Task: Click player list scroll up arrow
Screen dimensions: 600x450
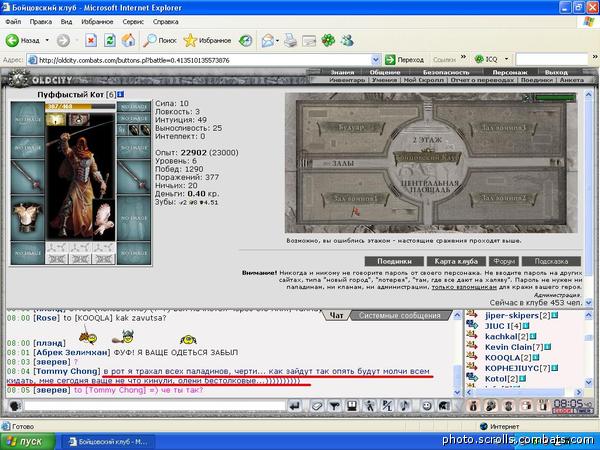Action: coord(589,316)
